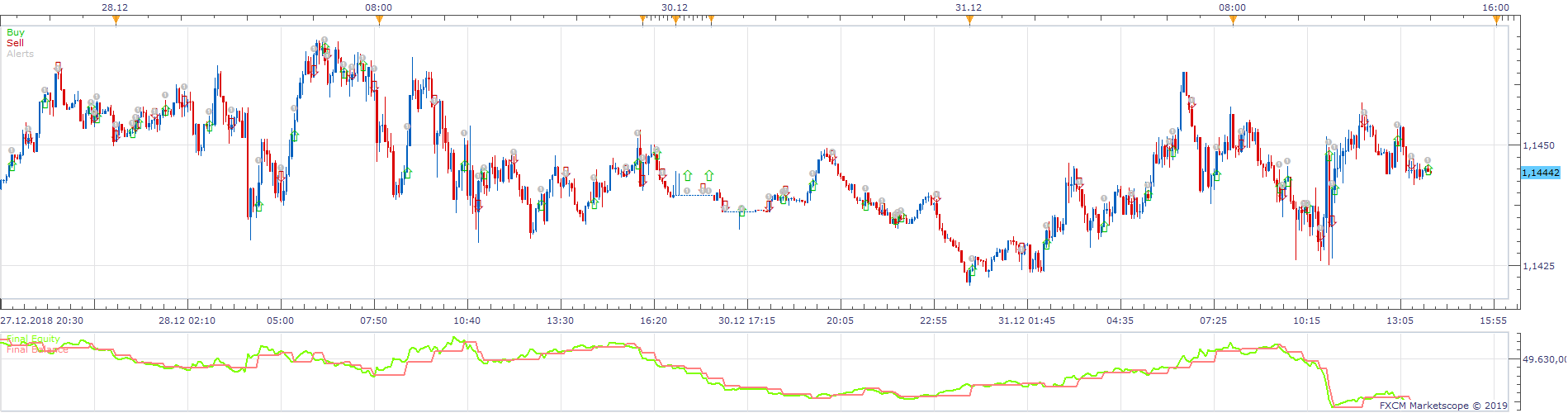Toggle the green Buy legend entry
This screenshot has height=413, width=1568.
pyautogui.click(x=16, y=32)
